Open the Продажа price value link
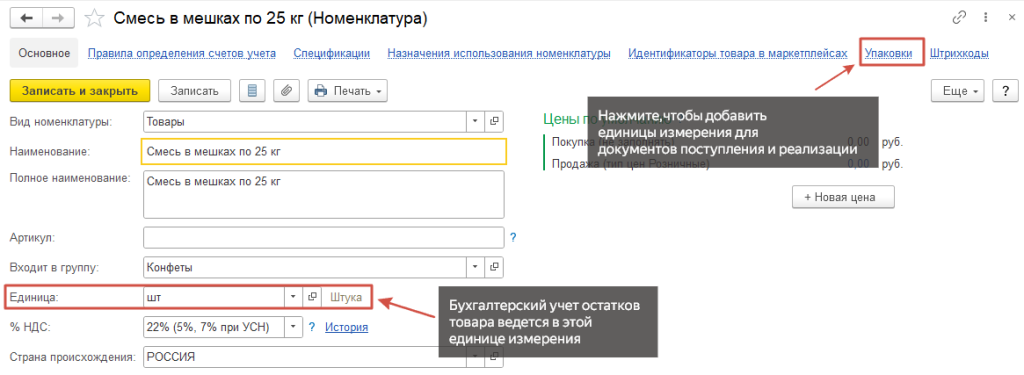 pos(858,164)
